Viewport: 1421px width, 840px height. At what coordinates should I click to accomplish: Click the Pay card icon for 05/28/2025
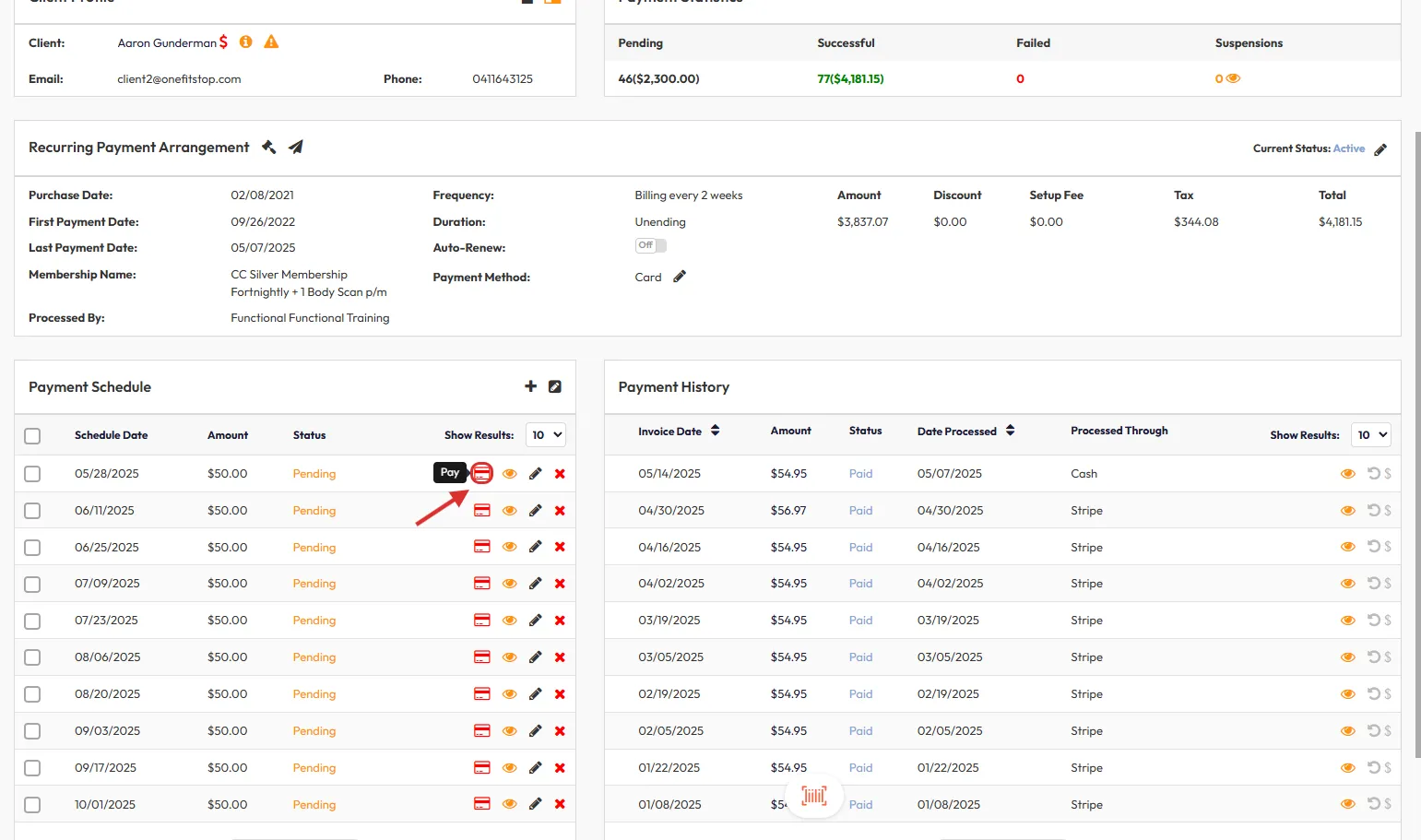481,474
